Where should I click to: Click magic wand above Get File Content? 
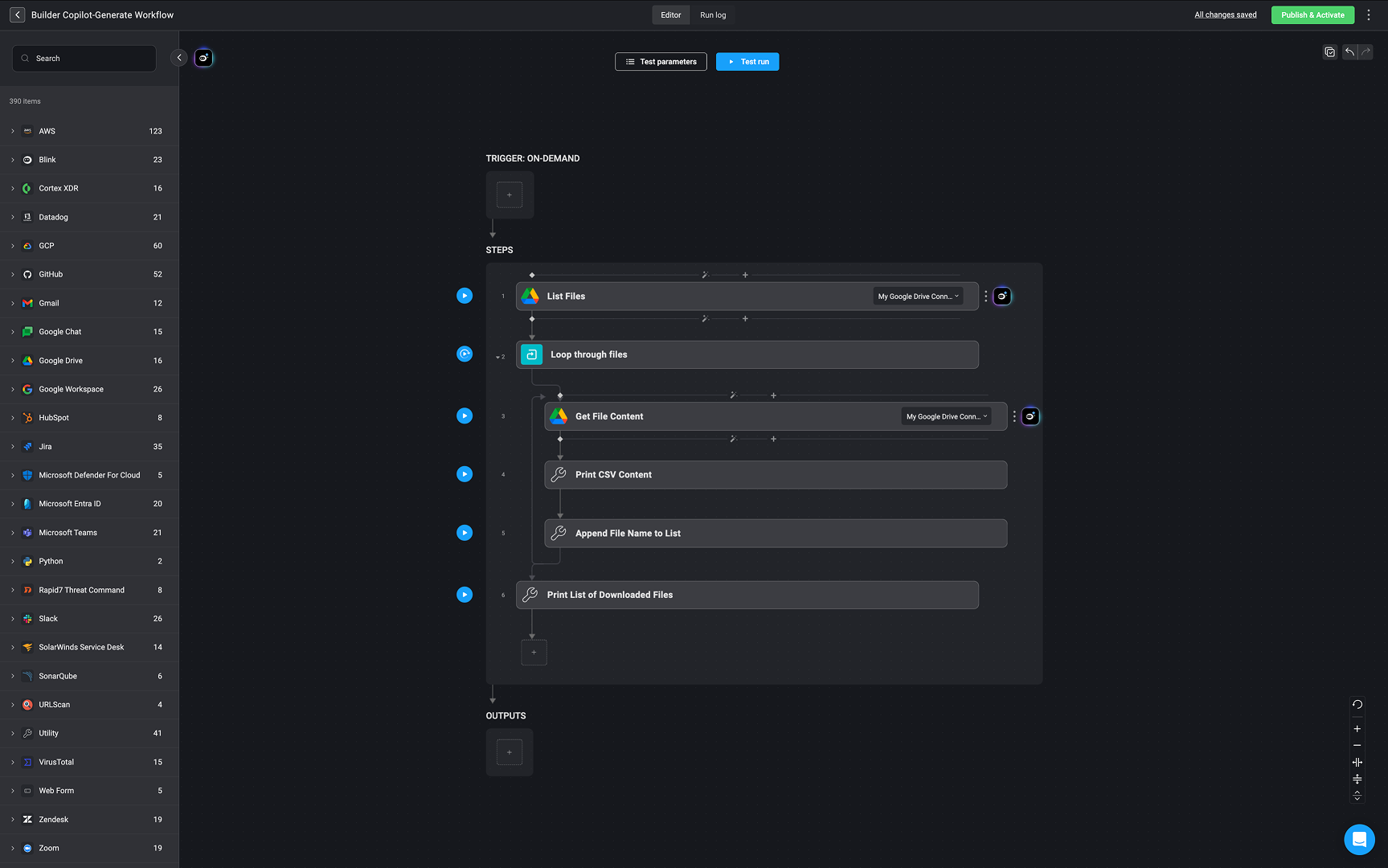[x=733, y=395]
